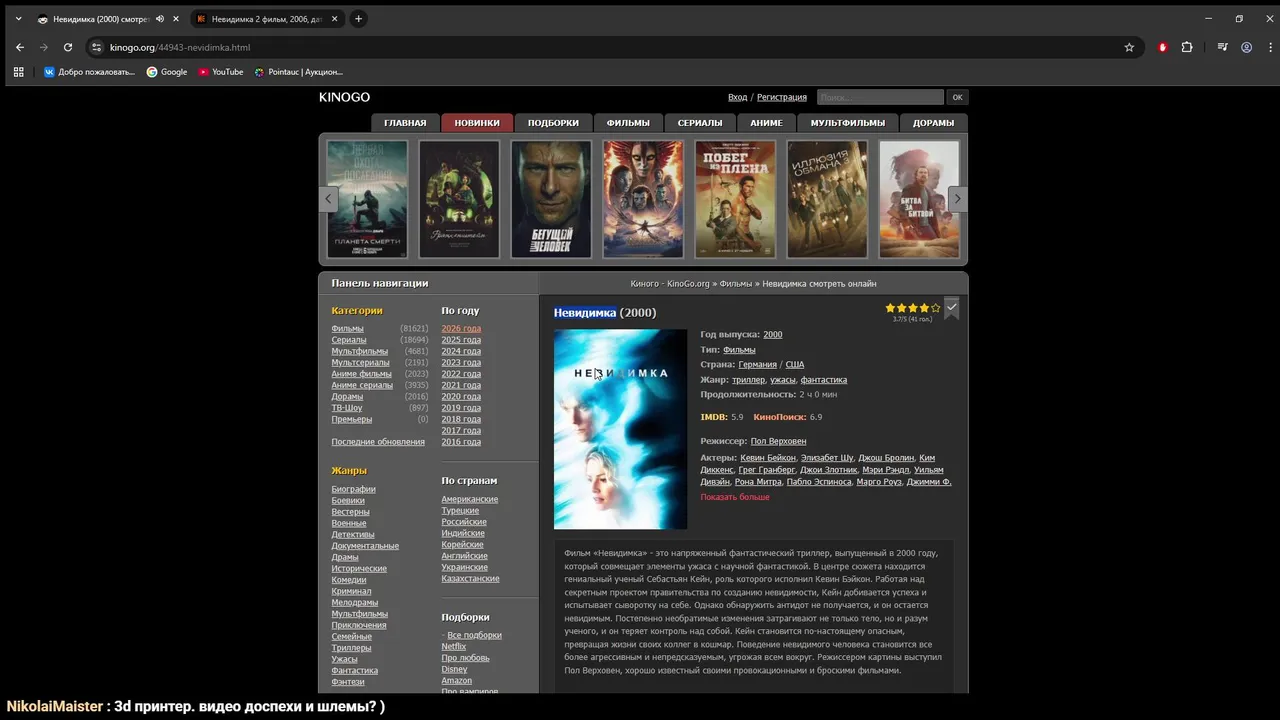Open the Корейские country link
The height and width of the screenshot is (720, 1280).
point(462,545)
